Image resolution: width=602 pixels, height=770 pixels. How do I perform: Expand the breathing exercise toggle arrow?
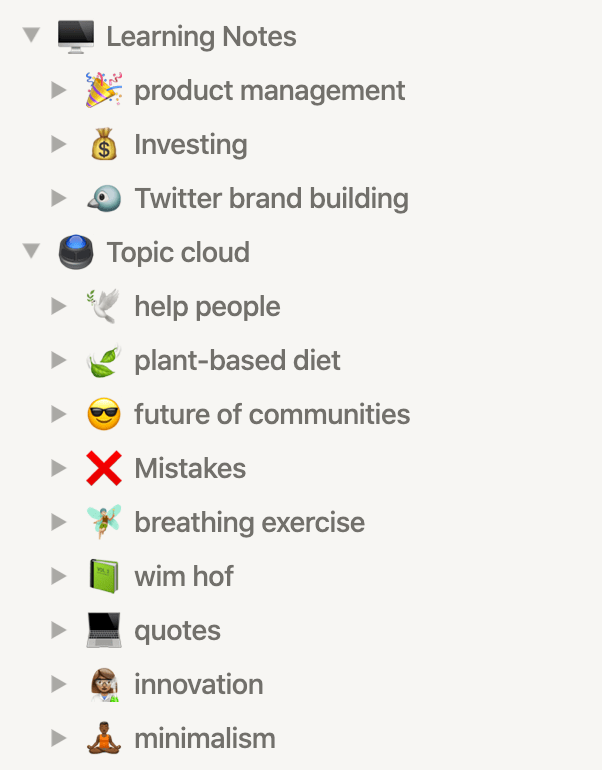point(59,523)
